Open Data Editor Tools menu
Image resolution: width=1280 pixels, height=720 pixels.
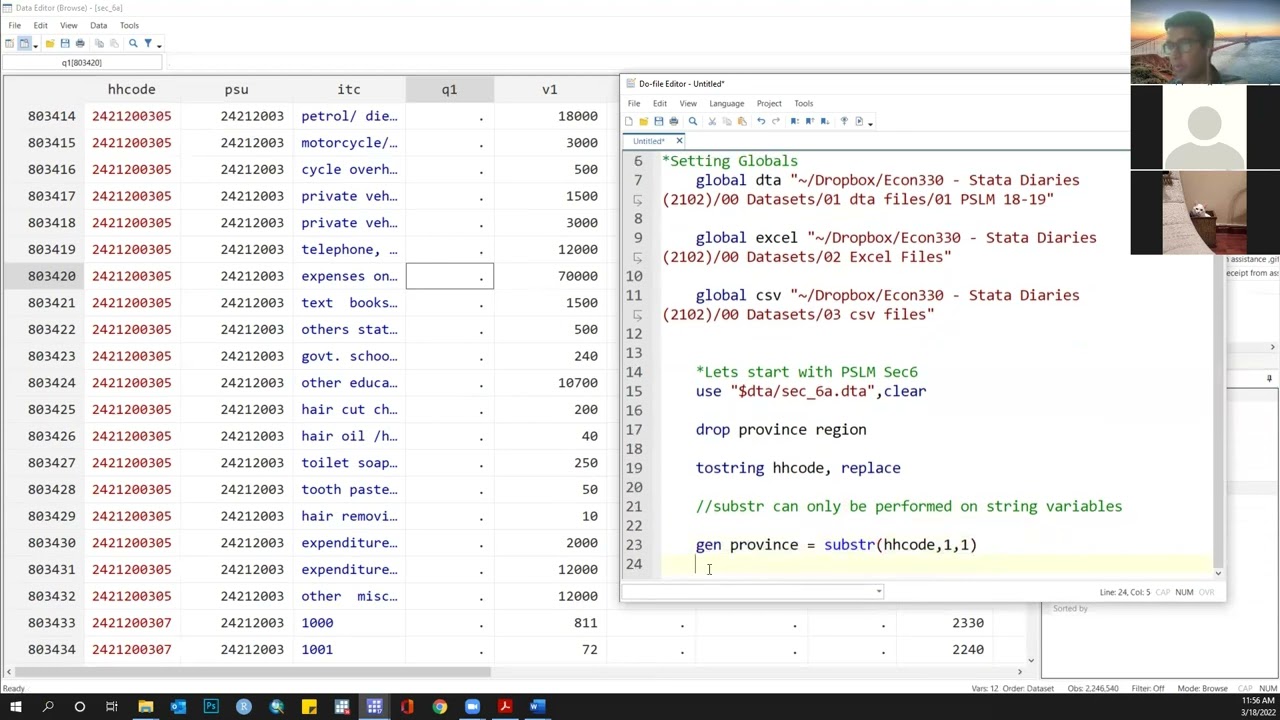[130, 25]
